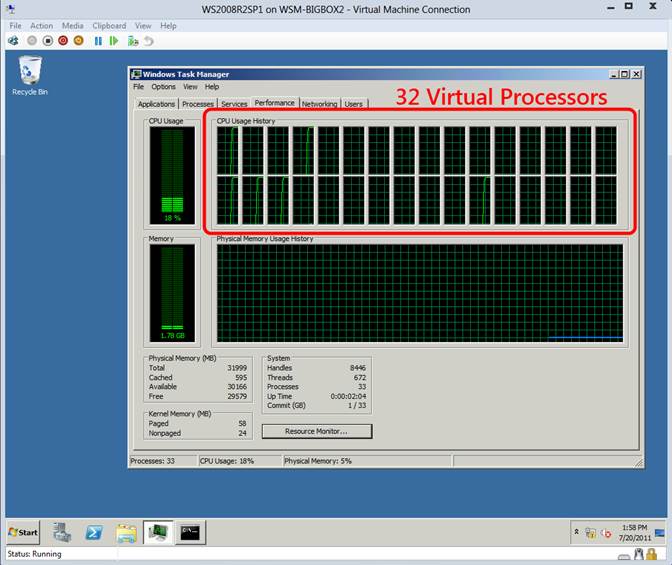672x565 pixels.
Task: Open the guest Start menu
Action: 23,532
